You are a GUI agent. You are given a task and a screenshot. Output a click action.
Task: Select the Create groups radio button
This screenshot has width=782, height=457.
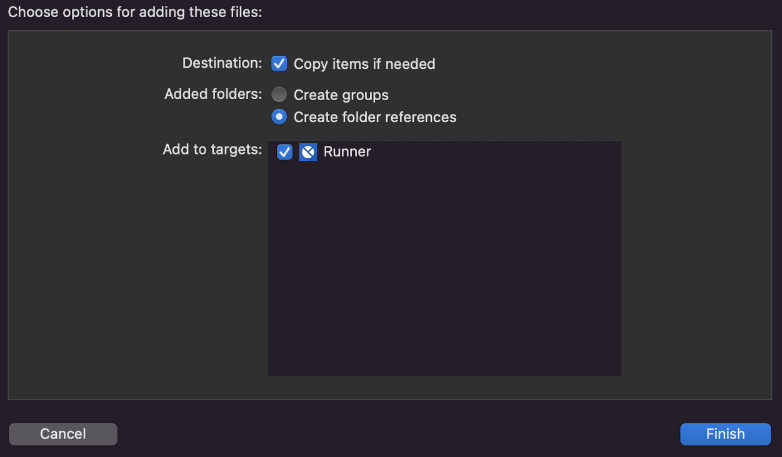point(279,94)
